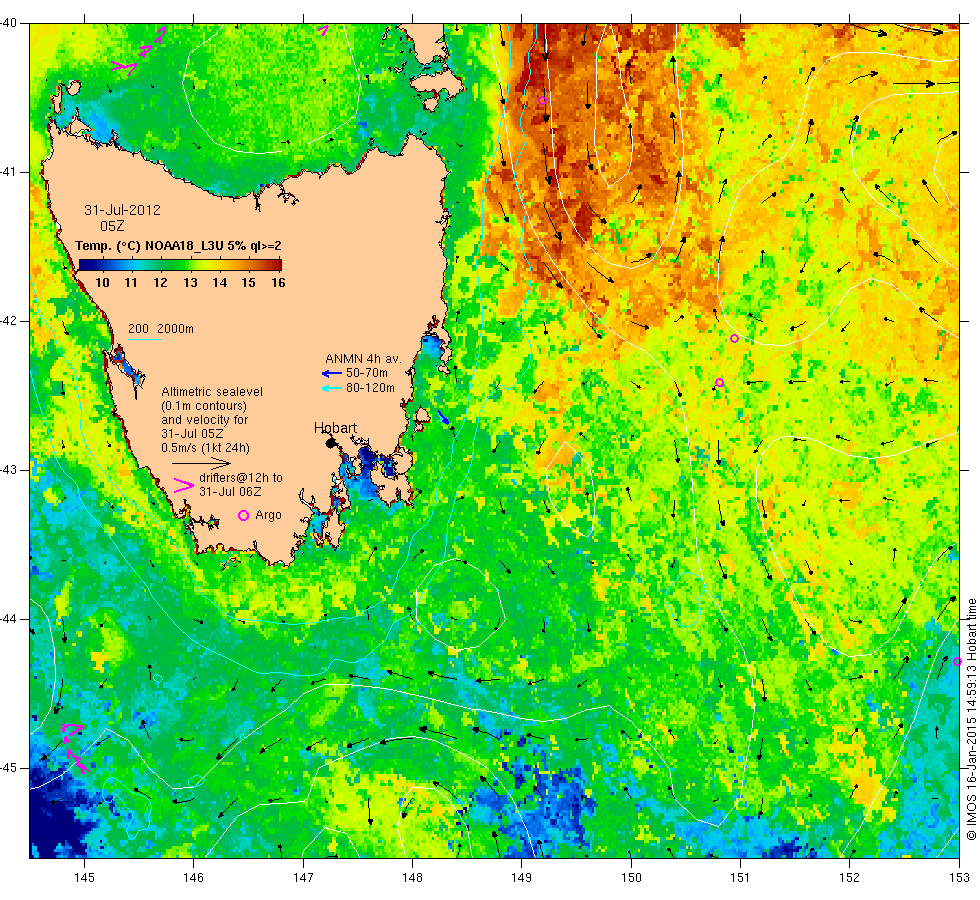Click the longitude axis label '153'
Image resolution: width=980 pixels, height=900 pixels.
click(959, 878)
